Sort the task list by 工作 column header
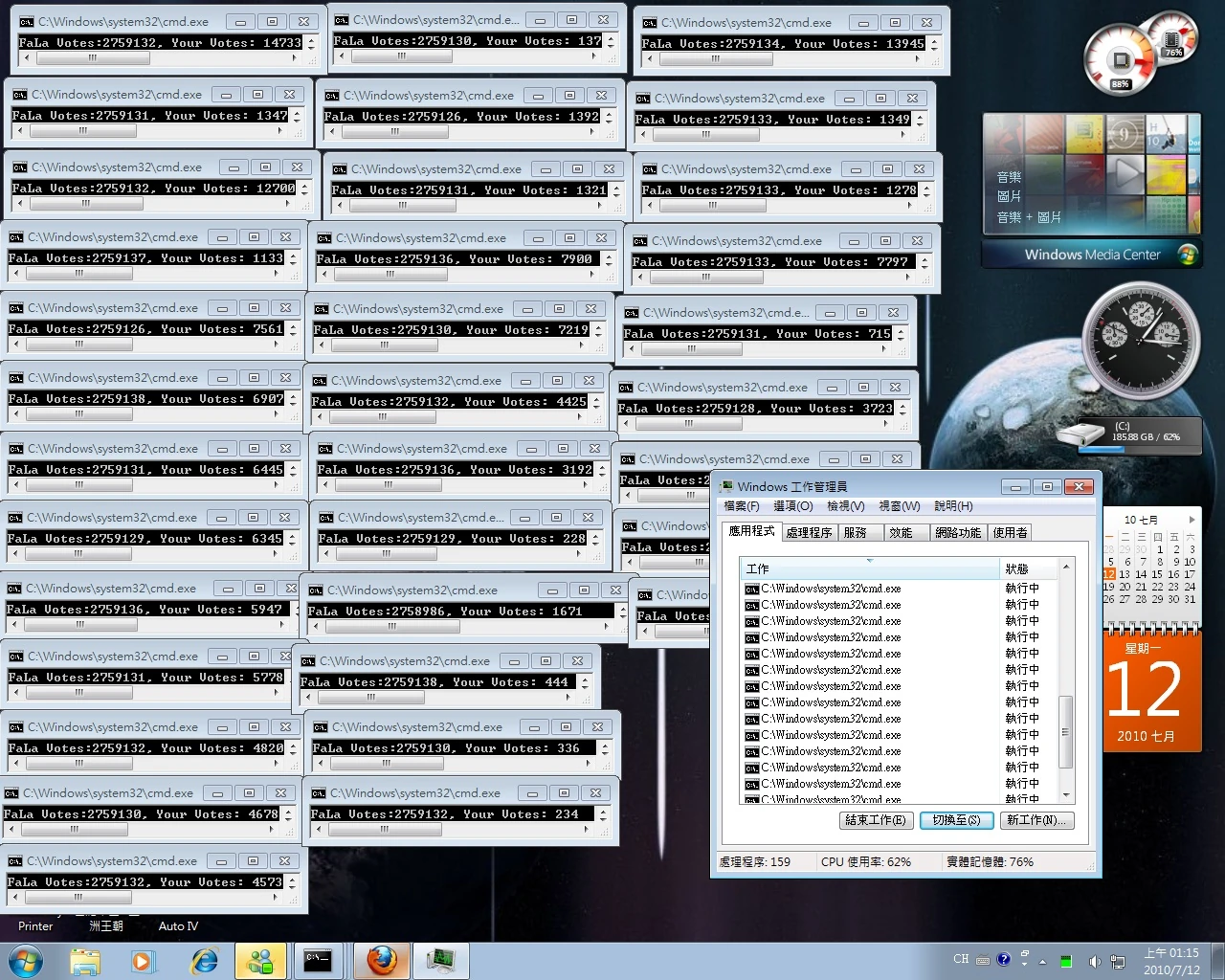The image size is (1225, 980). 870,568
